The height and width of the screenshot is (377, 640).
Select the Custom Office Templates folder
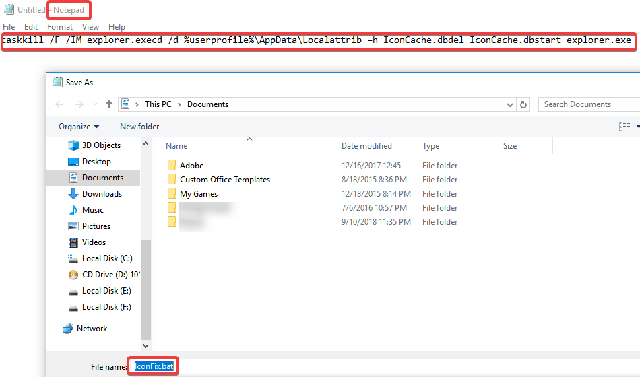pos(225,180)
